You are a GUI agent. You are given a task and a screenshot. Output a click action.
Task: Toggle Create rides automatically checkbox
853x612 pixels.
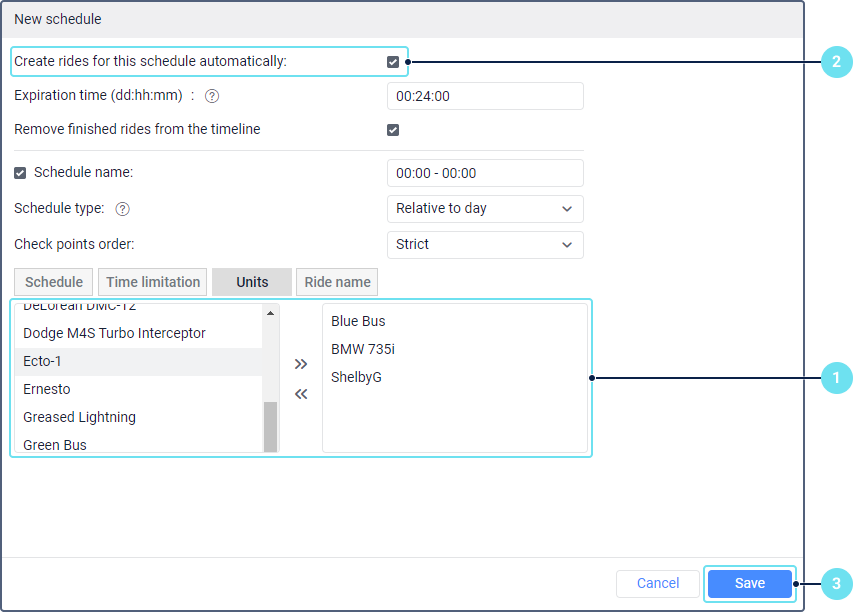point(393,62)
